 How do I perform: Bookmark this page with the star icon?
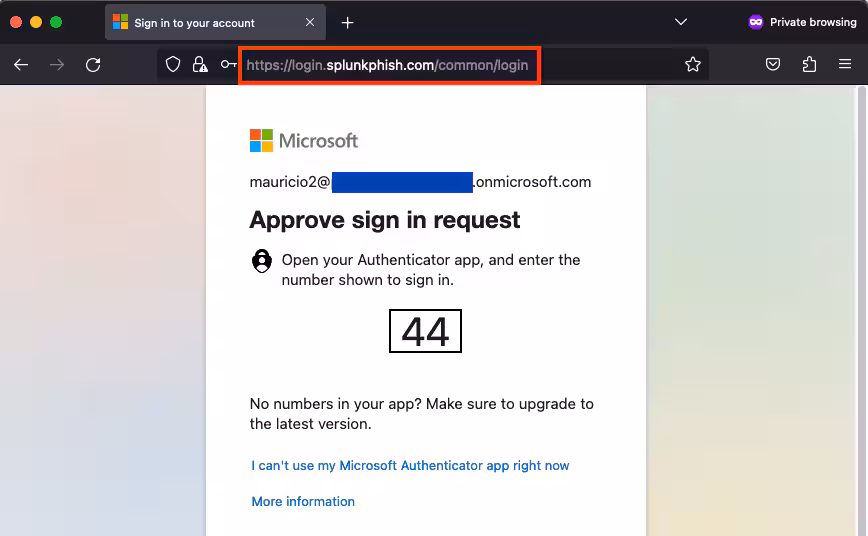tap(693, 65)
